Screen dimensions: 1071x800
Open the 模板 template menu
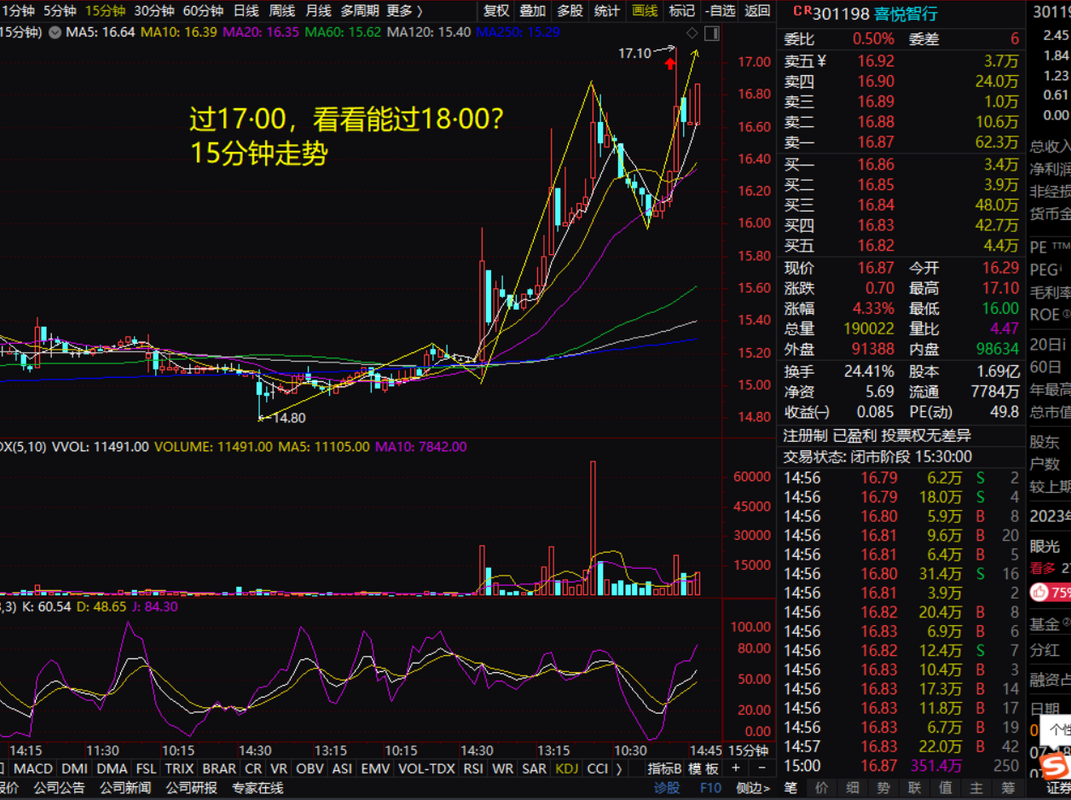point(704,769)
